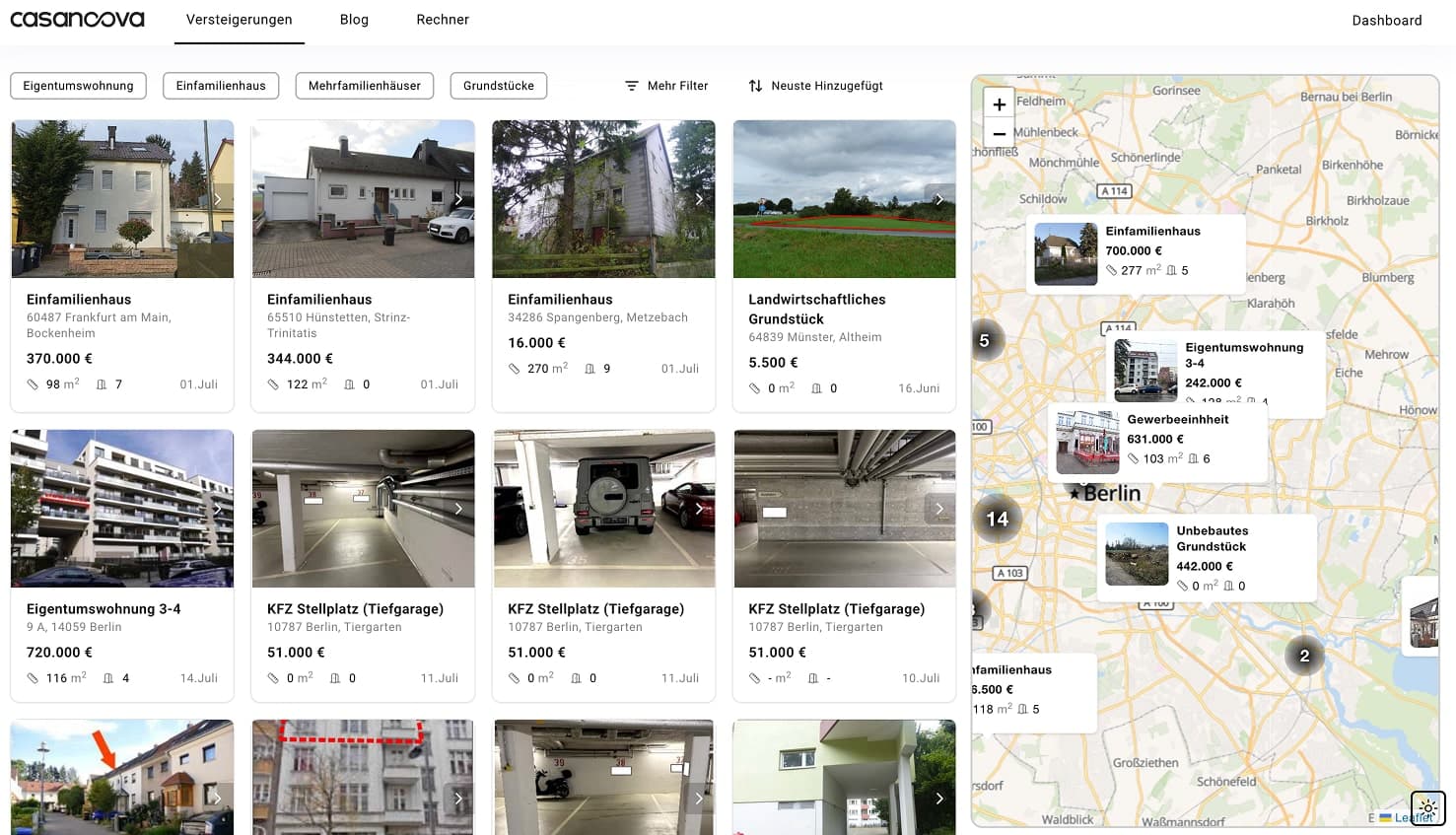Toggle the map brightness theme button
This screenshot has width=1456, height=835.
pos(1427,808)
